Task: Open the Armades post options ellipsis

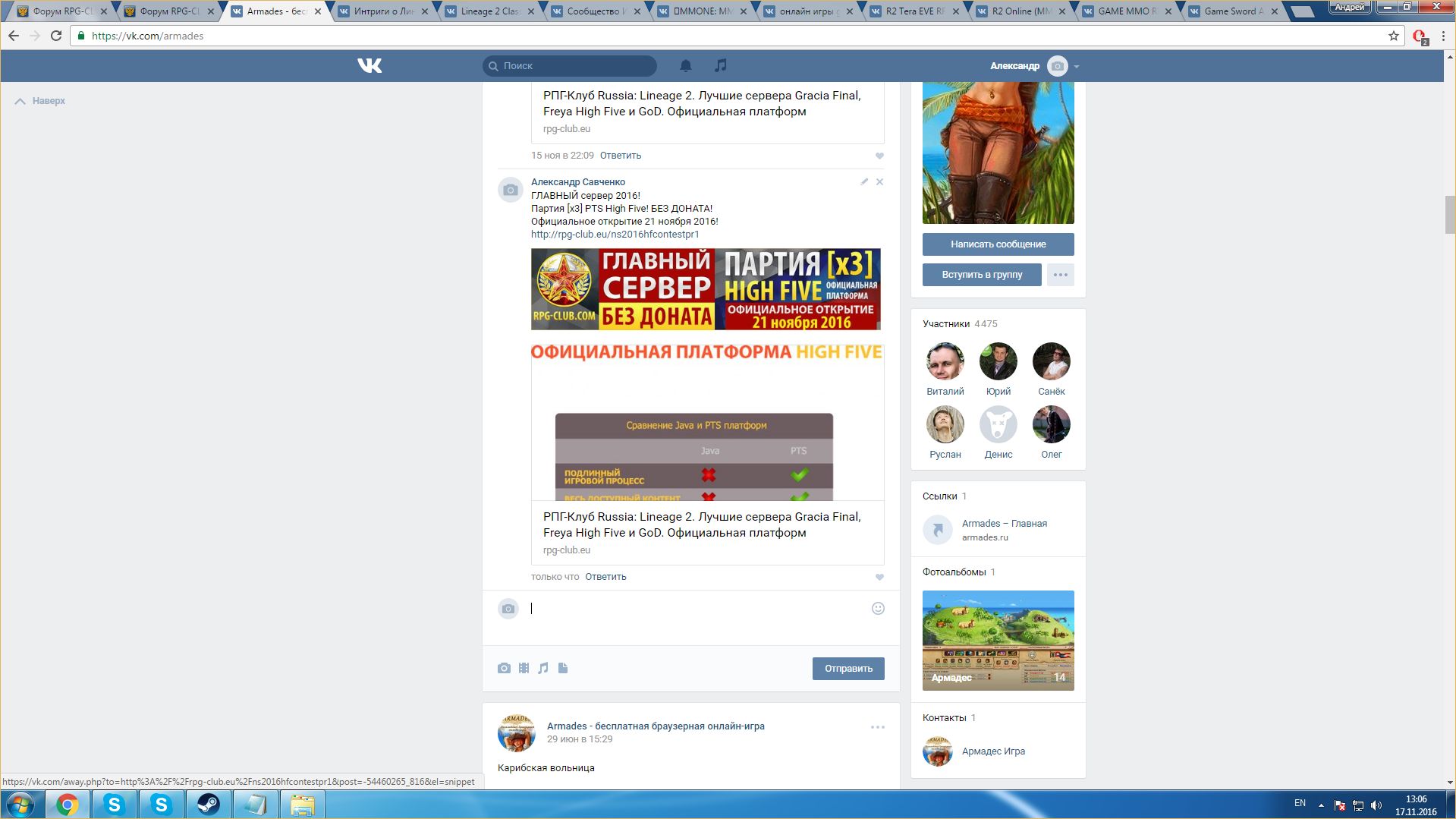Action: pos(878,727)
